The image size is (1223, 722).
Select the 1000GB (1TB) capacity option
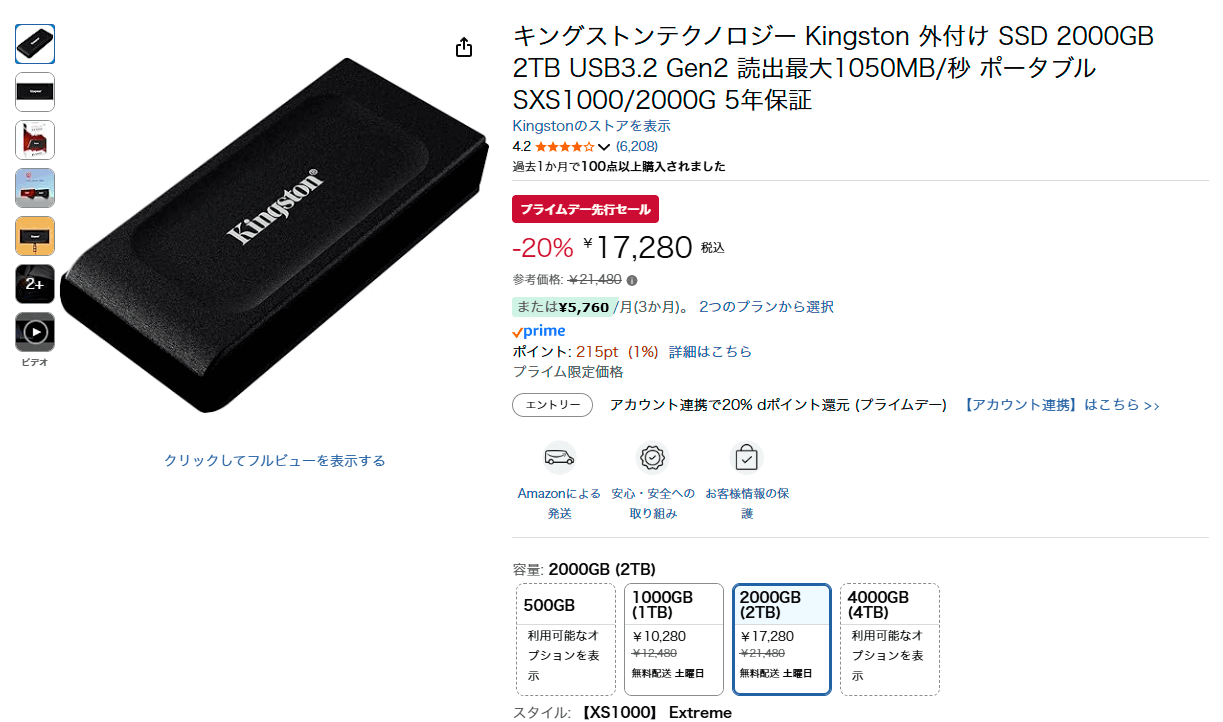click(674, 639)
